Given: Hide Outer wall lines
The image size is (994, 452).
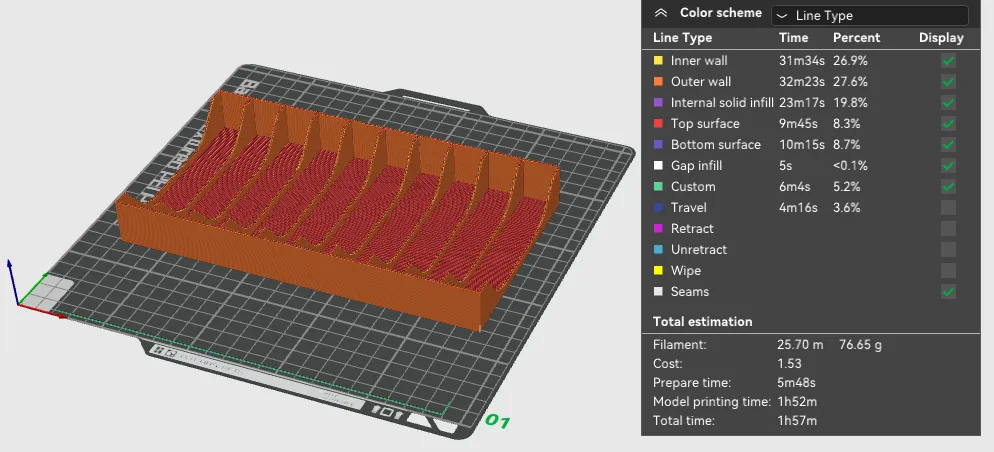Looking at the screenshot, I should 948,82.
